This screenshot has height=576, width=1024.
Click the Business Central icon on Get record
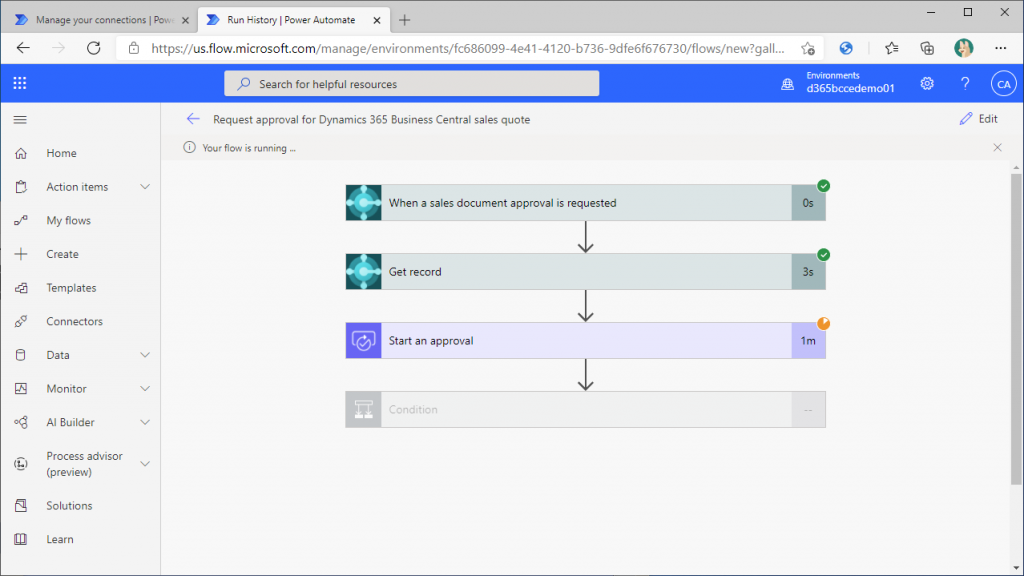[x=364, y=272]
